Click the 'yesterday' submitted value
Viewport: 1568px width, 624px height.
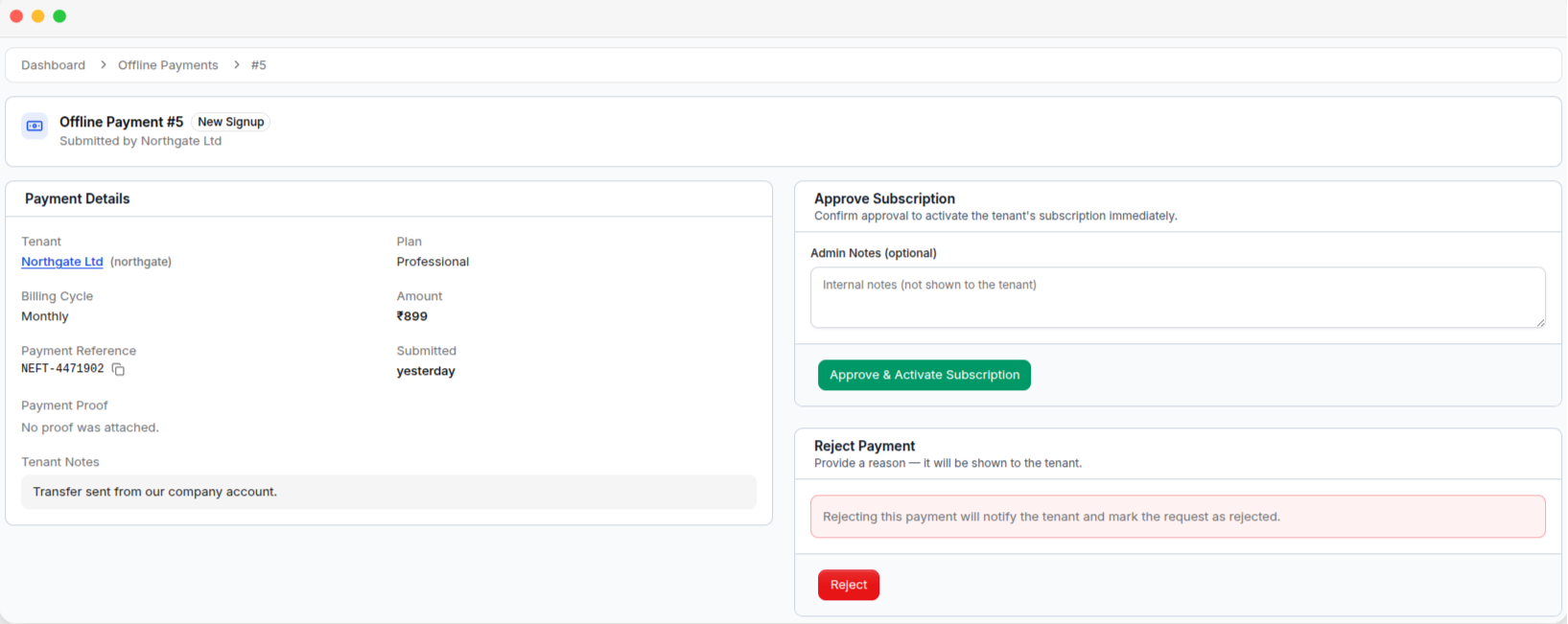(426, 371)
